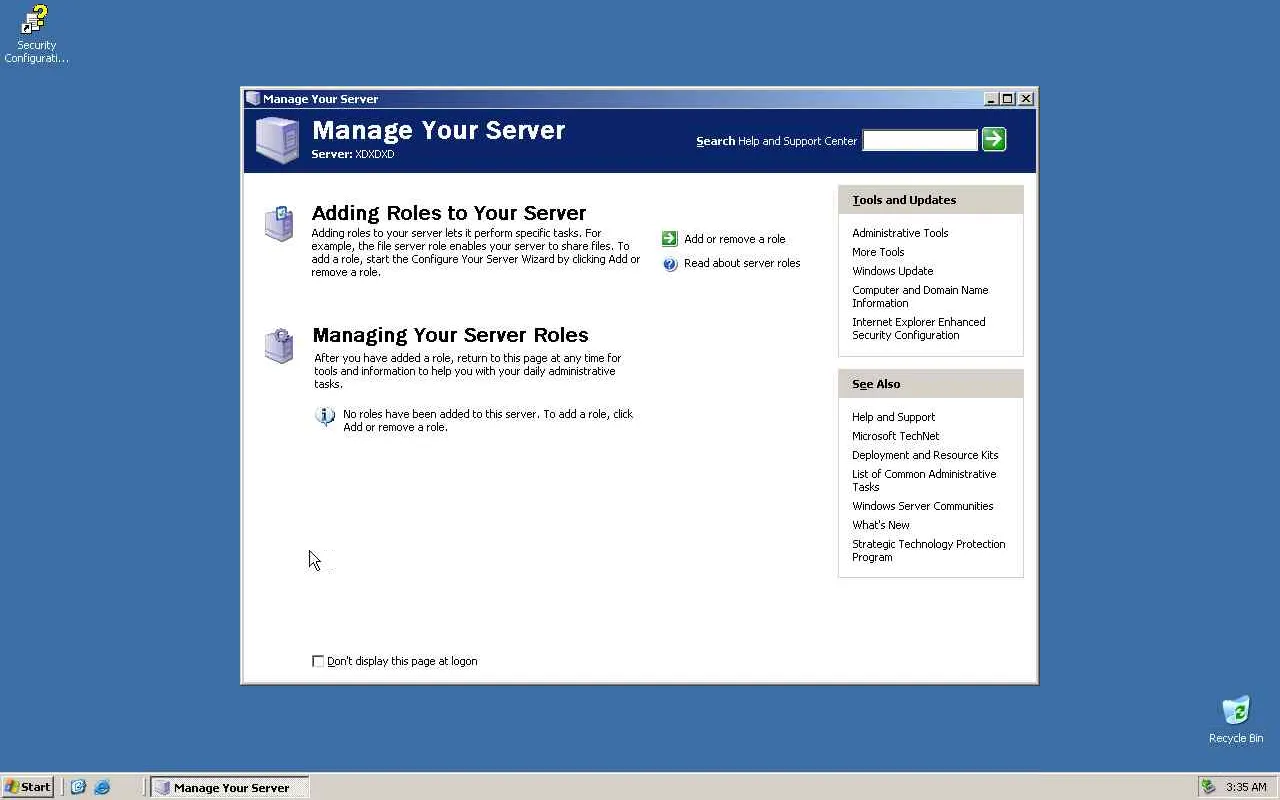Open Administrative Tools link
The image size is (1280, 800).
click(900, 233)
